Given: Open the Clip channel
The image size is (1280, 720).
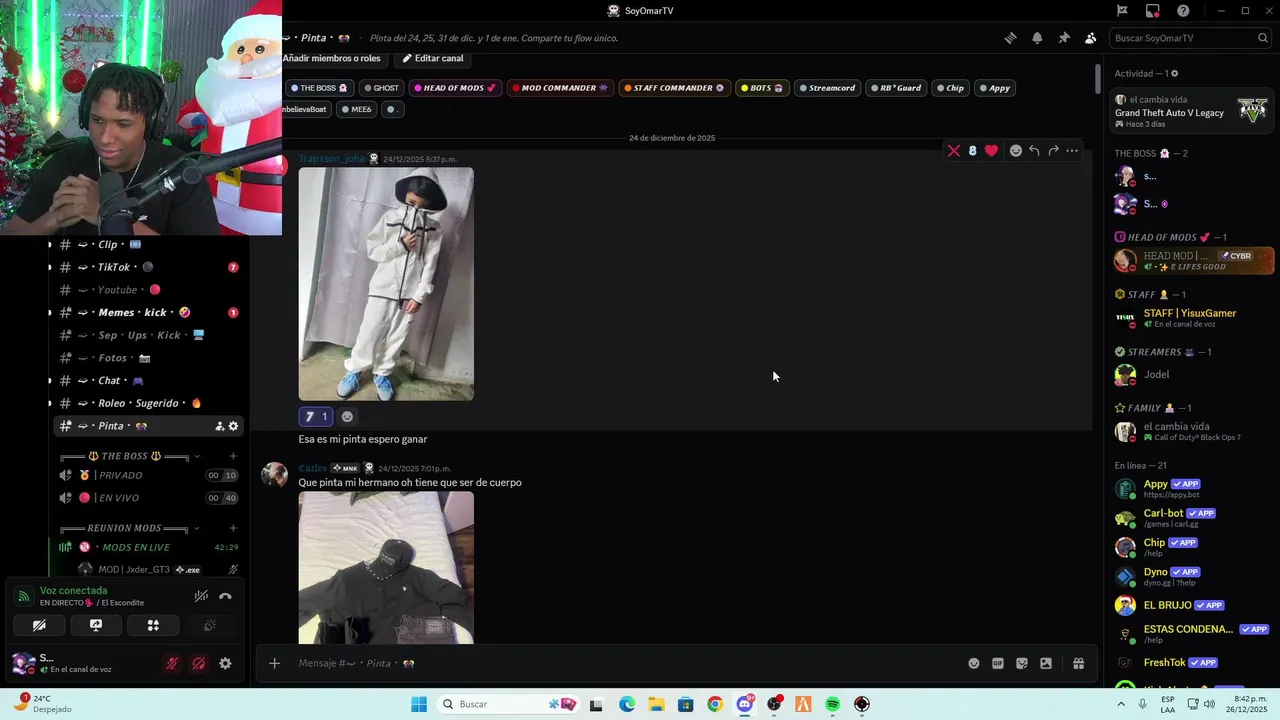Looking at the screenshot, I should pos(150,244).
